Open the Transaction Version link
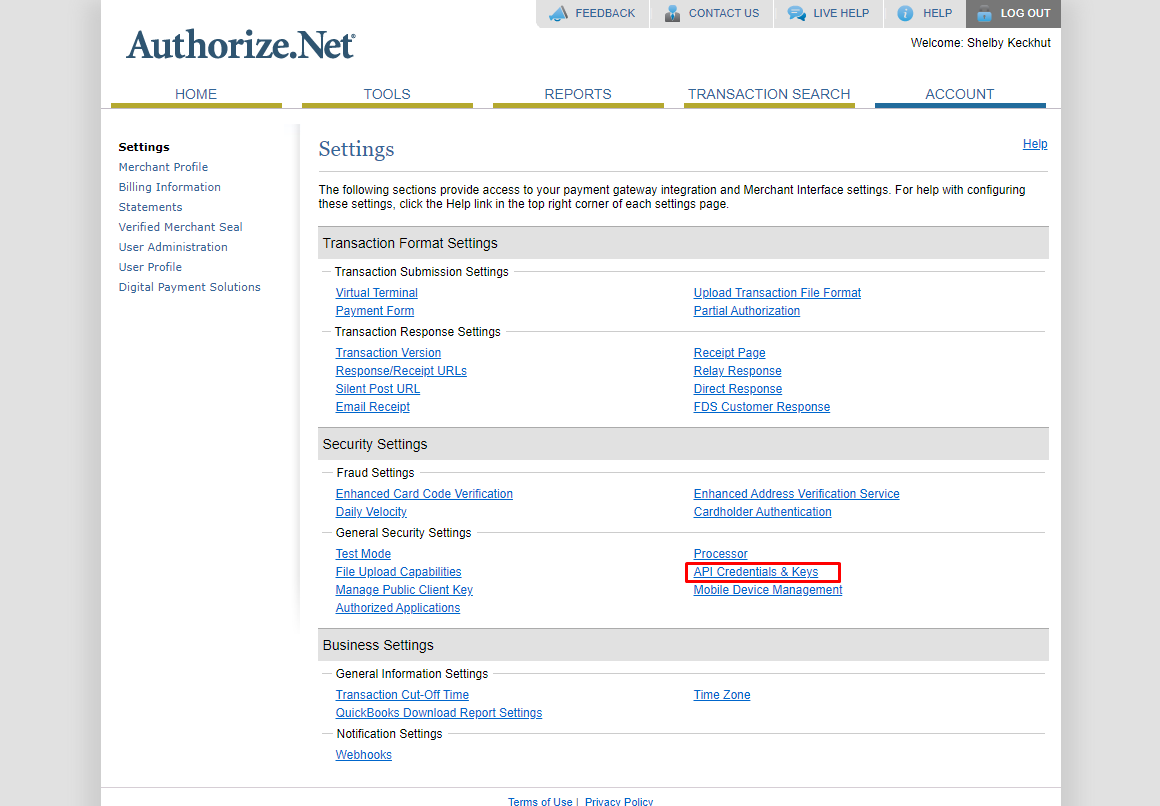Viewport: 1160px width, 806px height. coord(388,353)
